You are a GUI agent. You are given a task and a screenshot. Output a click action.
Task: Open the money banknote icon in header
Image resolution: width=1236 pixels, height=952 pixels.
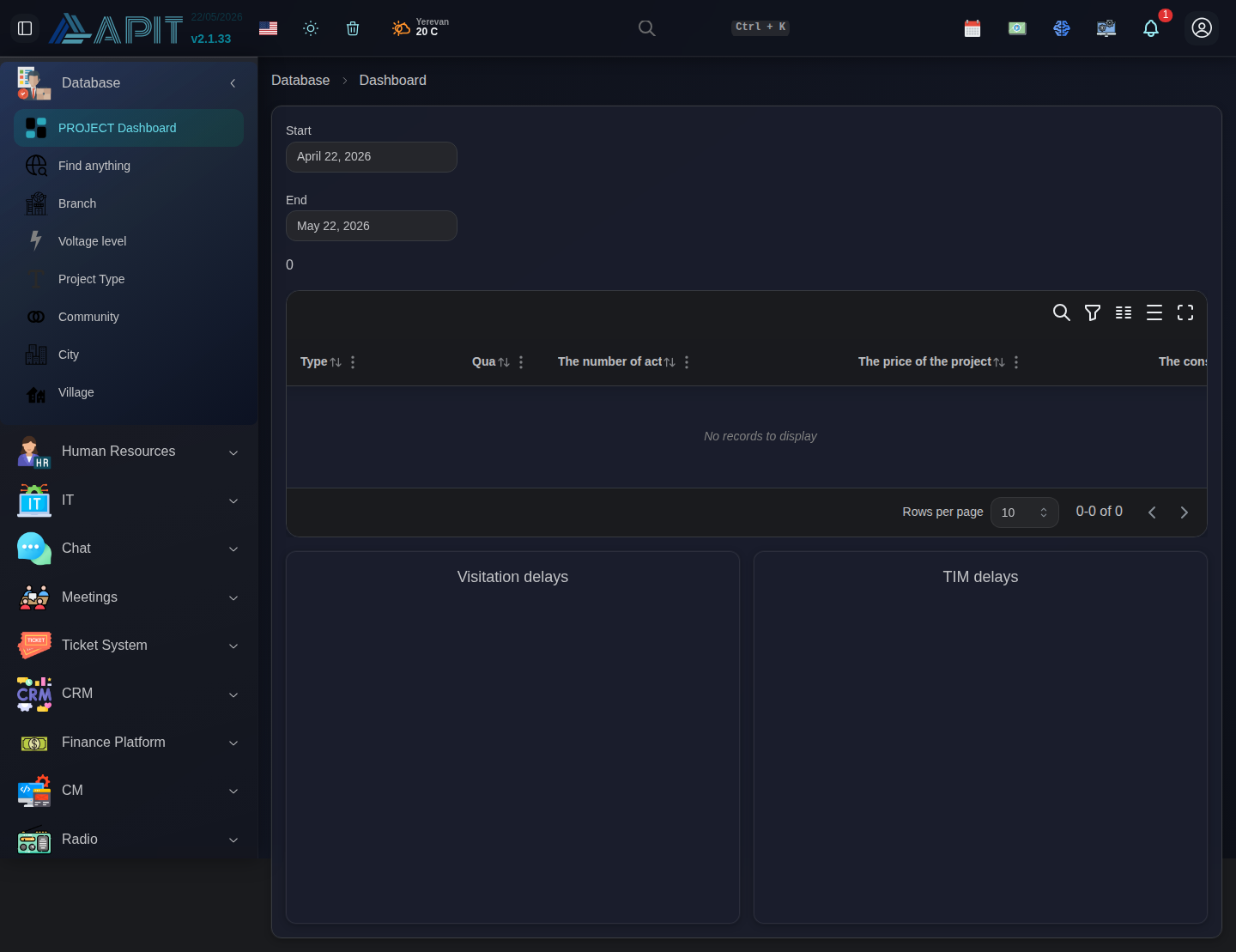(x=1017, y=28)
